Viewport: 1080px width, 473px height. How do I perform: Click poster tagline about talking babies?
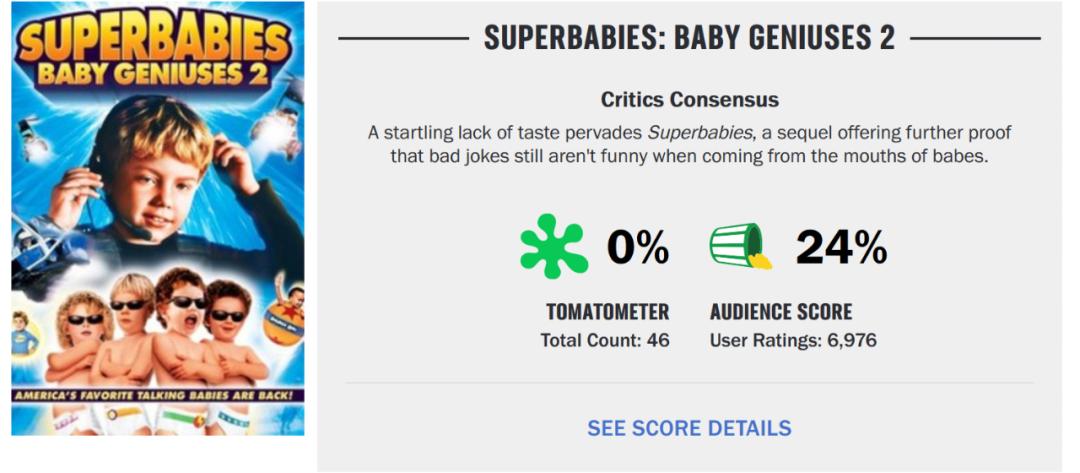158,395
